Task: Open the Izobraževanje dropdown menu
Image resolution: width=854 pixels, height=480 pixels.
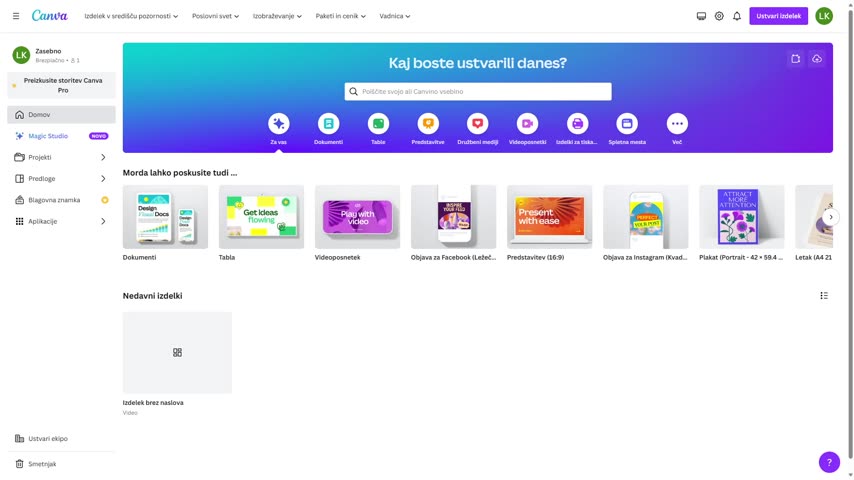Action: [x=277, y=16]
